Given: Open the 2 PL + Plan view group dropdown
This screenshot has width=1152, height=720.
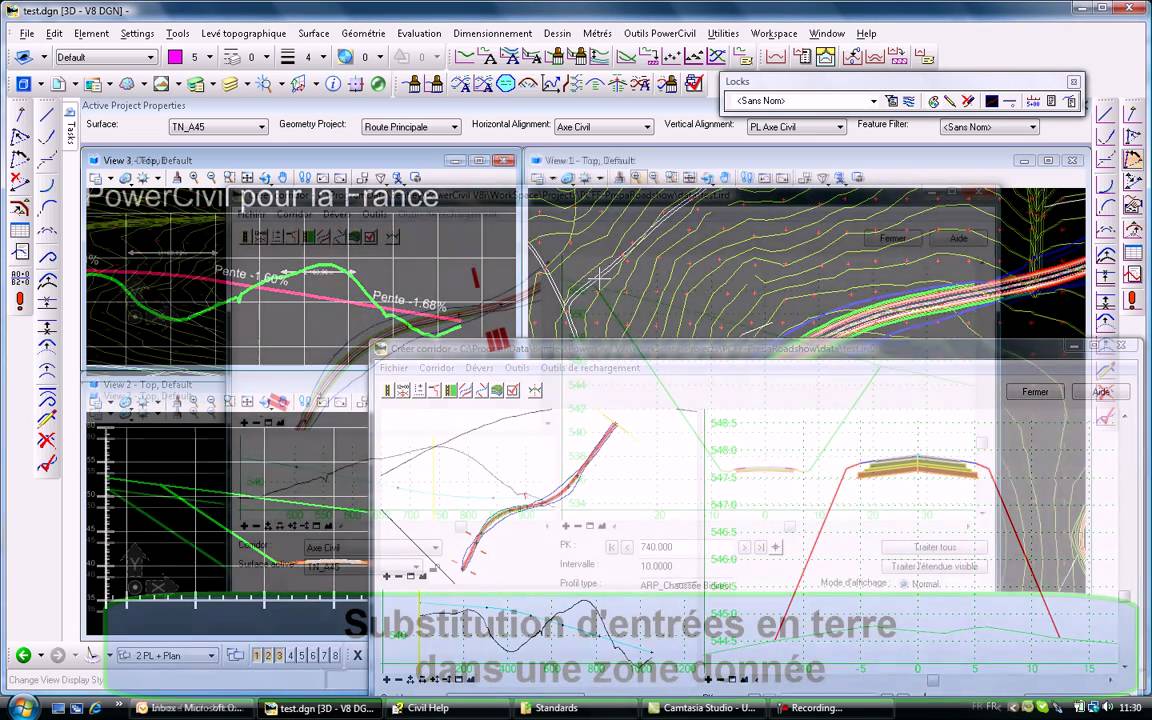Looking at the screenshot, I should 168,655.
